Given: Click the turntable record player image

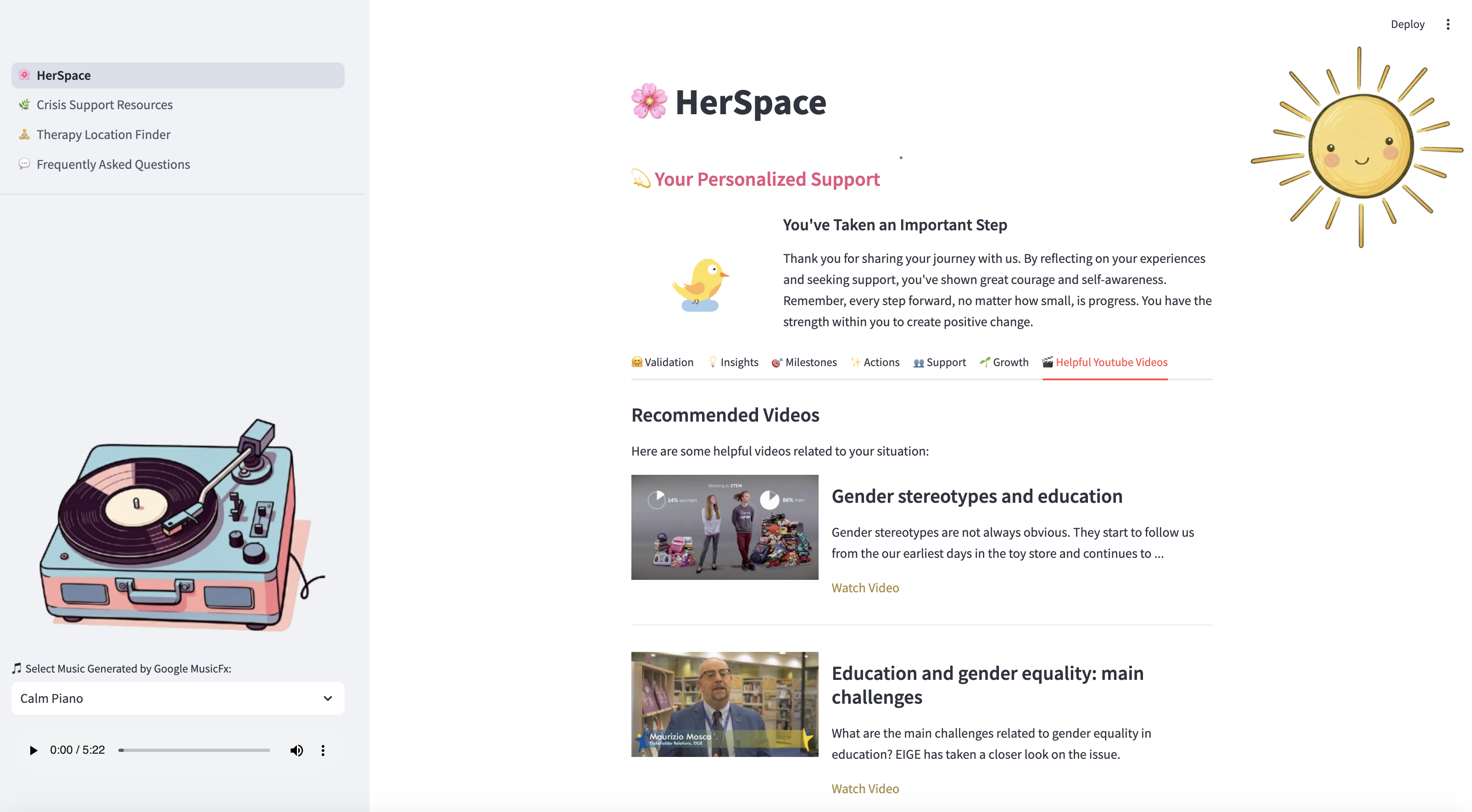Looking at the screenshot, I should coord(177,526).
